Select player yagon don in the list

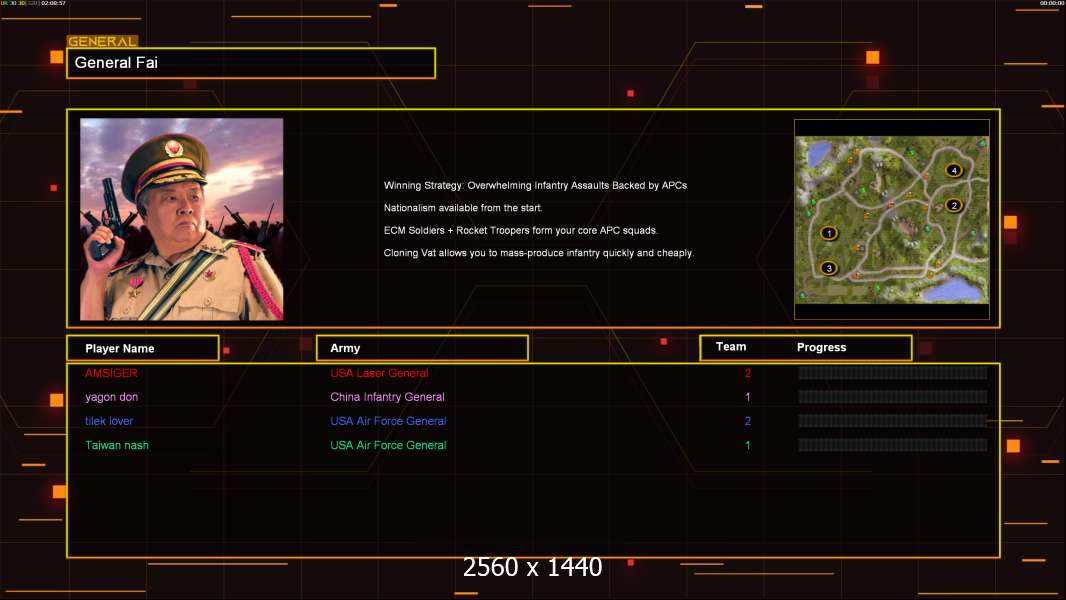[x=111, y=397]
